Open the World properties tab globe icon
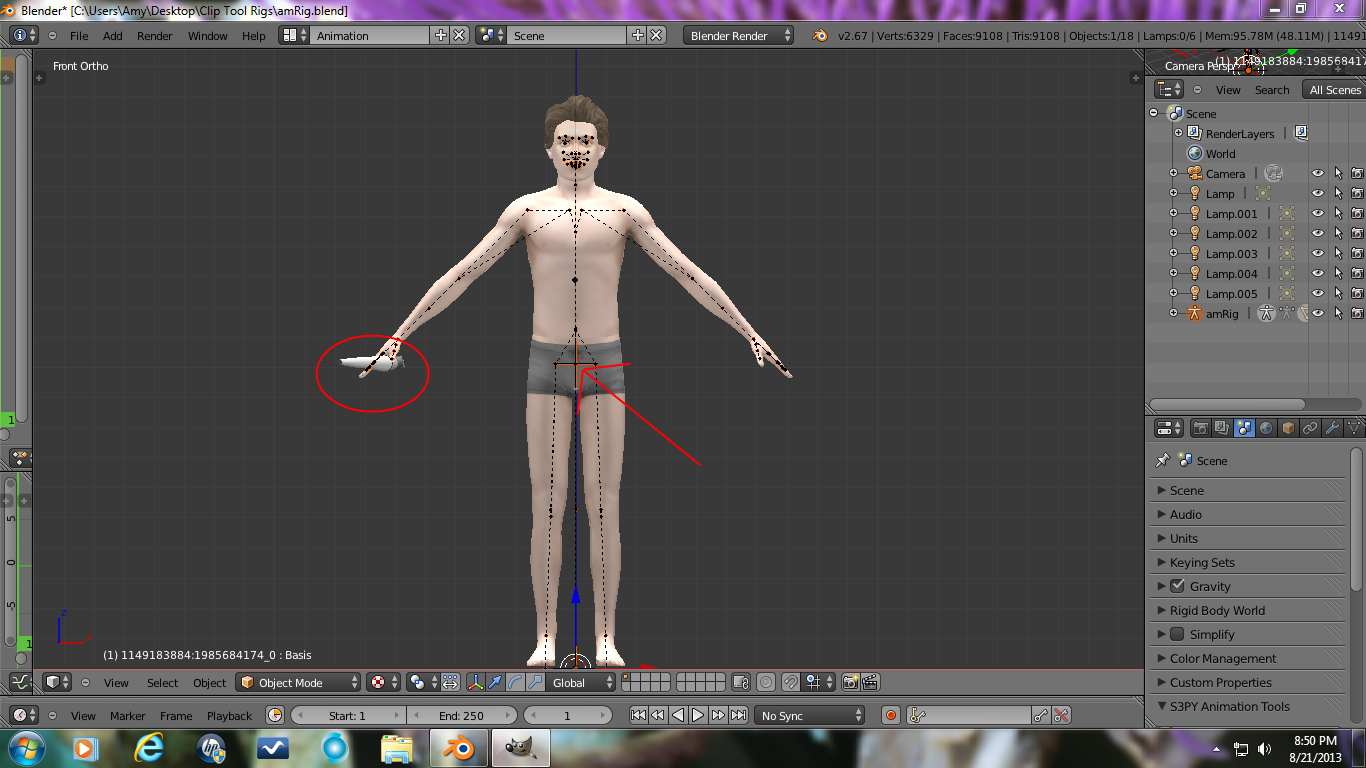The width and height of the screenshot is (1366, 768). tap(1266, 428)
